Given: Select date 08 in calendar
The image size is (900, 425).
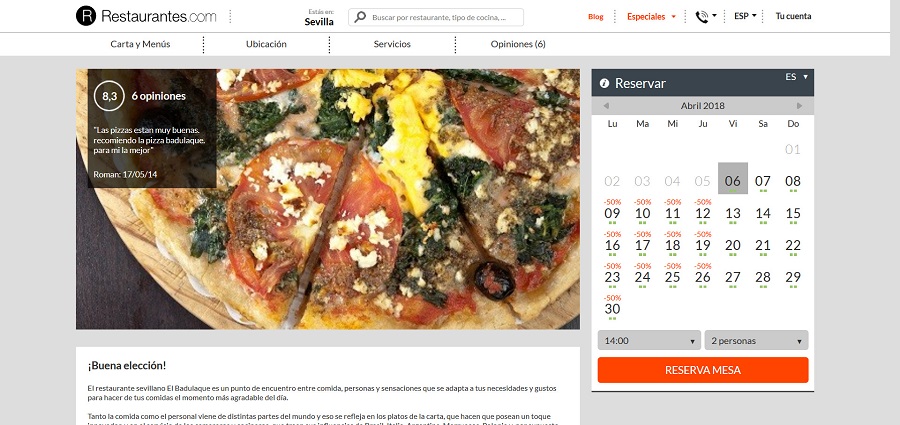Looking at the screenshot, I should click(x=793, y=181).
